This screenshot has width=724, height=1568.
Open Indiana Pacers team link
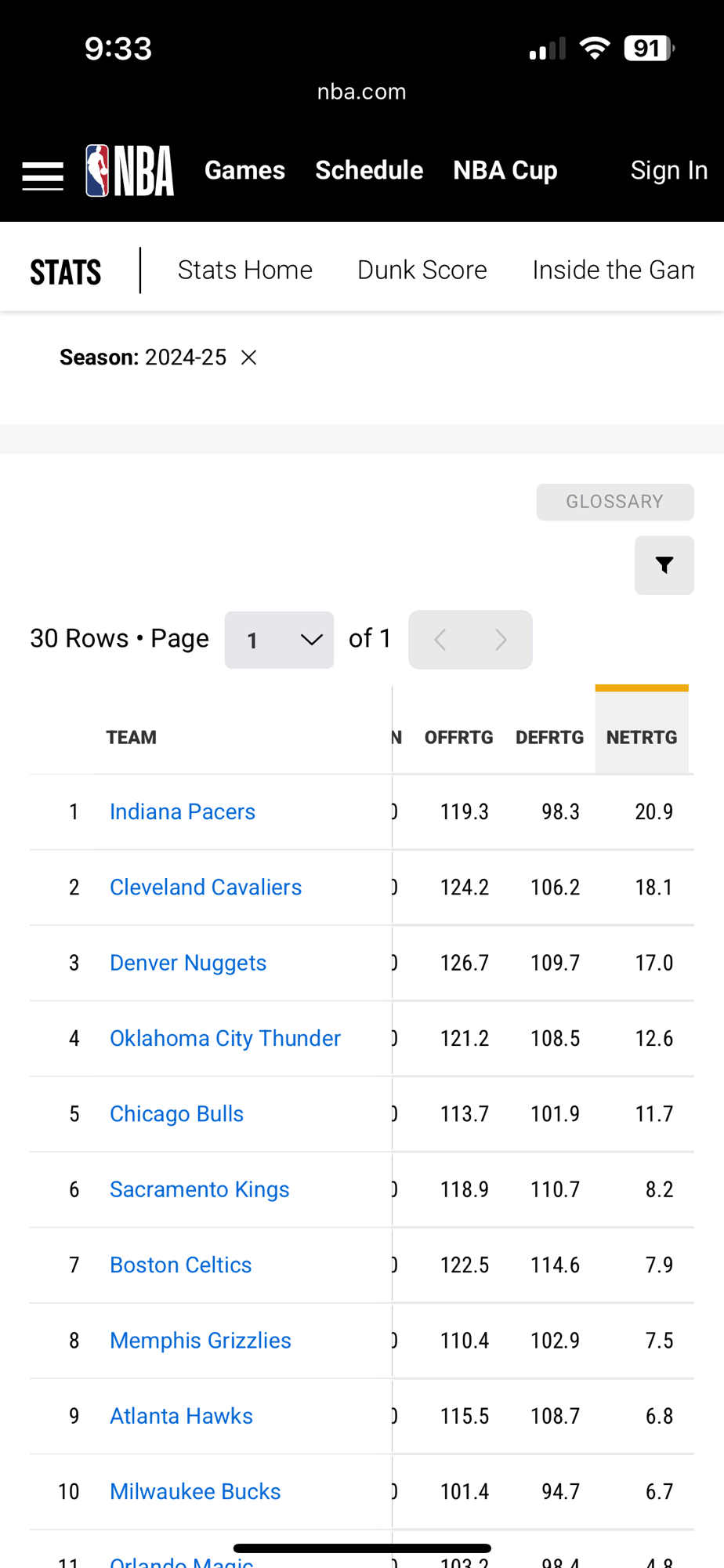(x=183, y=811)
